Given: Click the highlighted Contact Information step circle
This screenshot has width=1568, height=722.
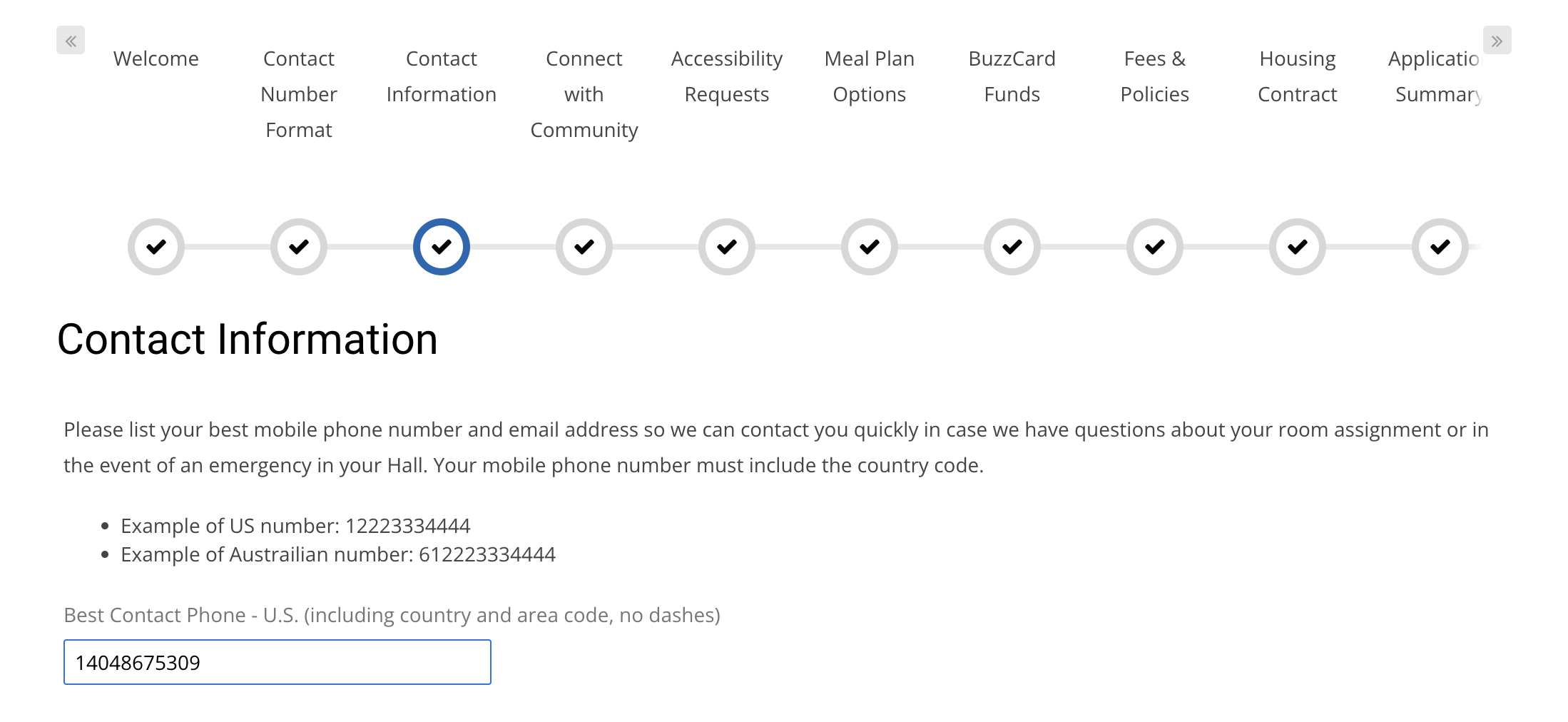Looking at the screenshot, I should (x=442, y=247).
